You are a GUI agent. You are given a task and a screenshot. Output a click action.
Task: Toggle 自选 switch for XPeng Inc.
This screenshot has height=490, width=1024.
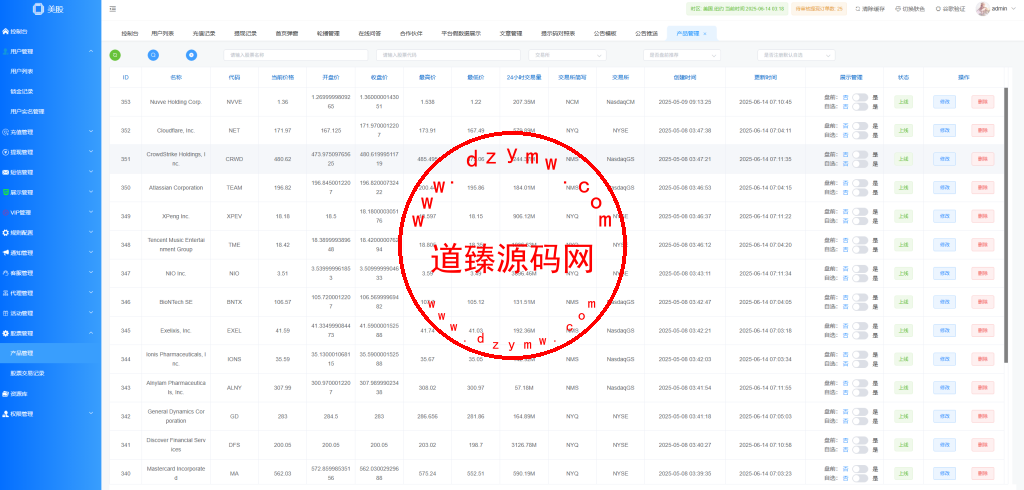tap(860, 221)
